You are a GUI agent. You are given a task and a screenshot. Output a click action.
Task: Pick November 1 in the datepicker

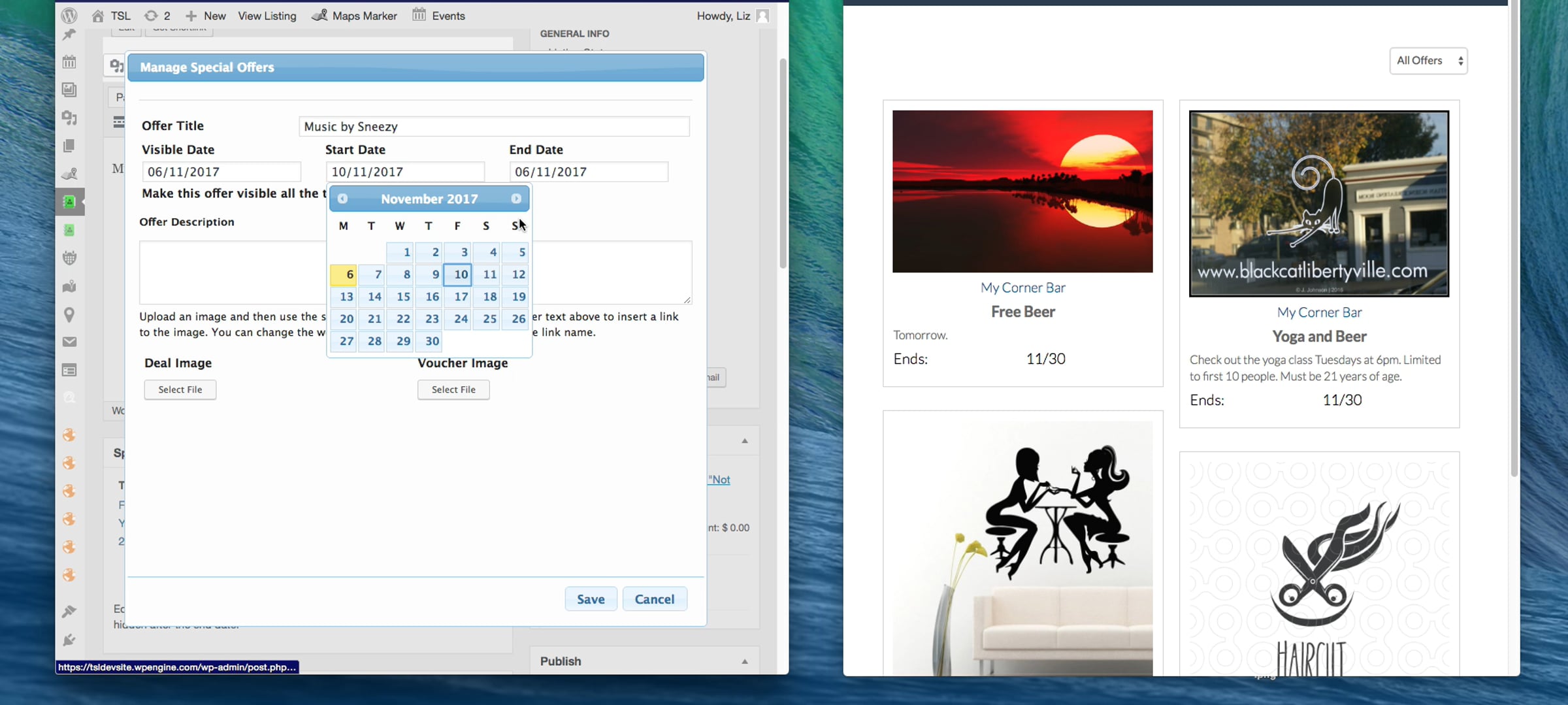pos(400,252)
